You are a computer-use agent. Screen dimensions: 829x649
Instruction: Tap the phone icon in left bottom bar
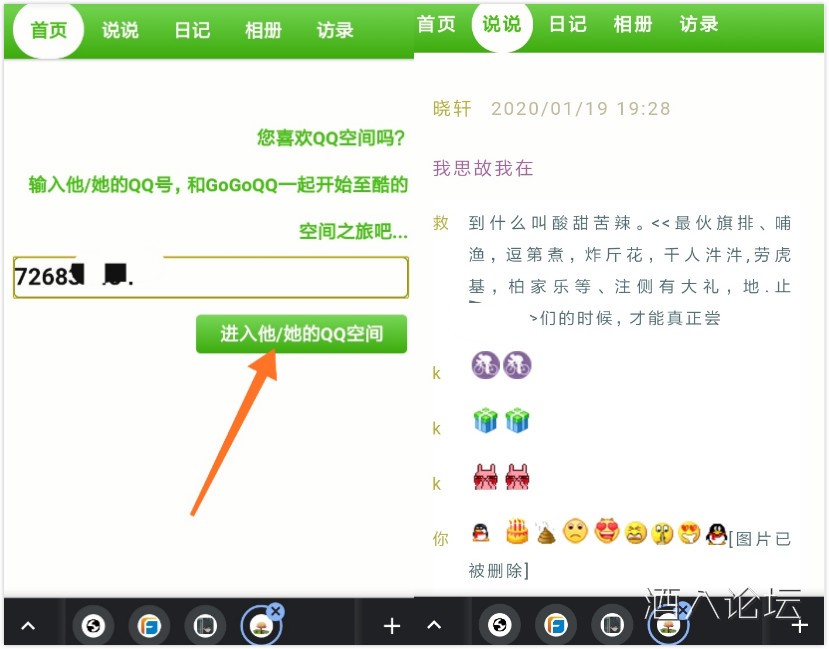tap(205, 626)
